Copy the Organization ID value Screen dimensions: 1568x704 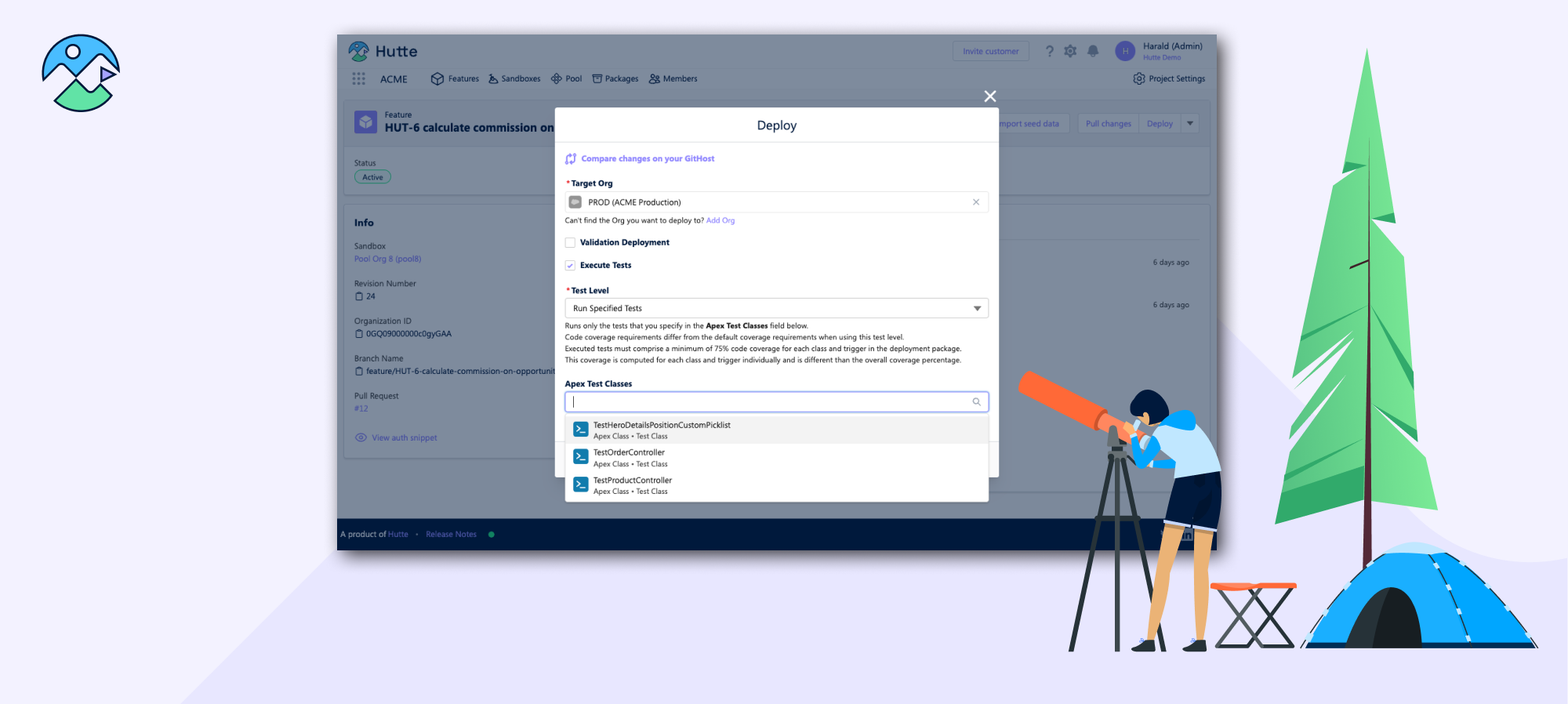coord(359,334)
